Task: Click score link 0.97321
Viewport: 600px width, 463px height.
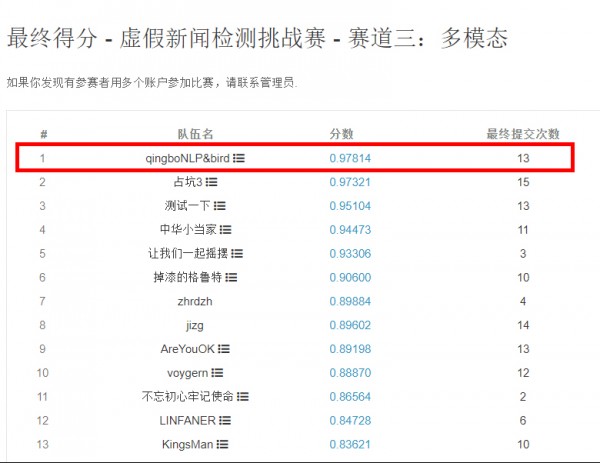Action: click(350, 182)
